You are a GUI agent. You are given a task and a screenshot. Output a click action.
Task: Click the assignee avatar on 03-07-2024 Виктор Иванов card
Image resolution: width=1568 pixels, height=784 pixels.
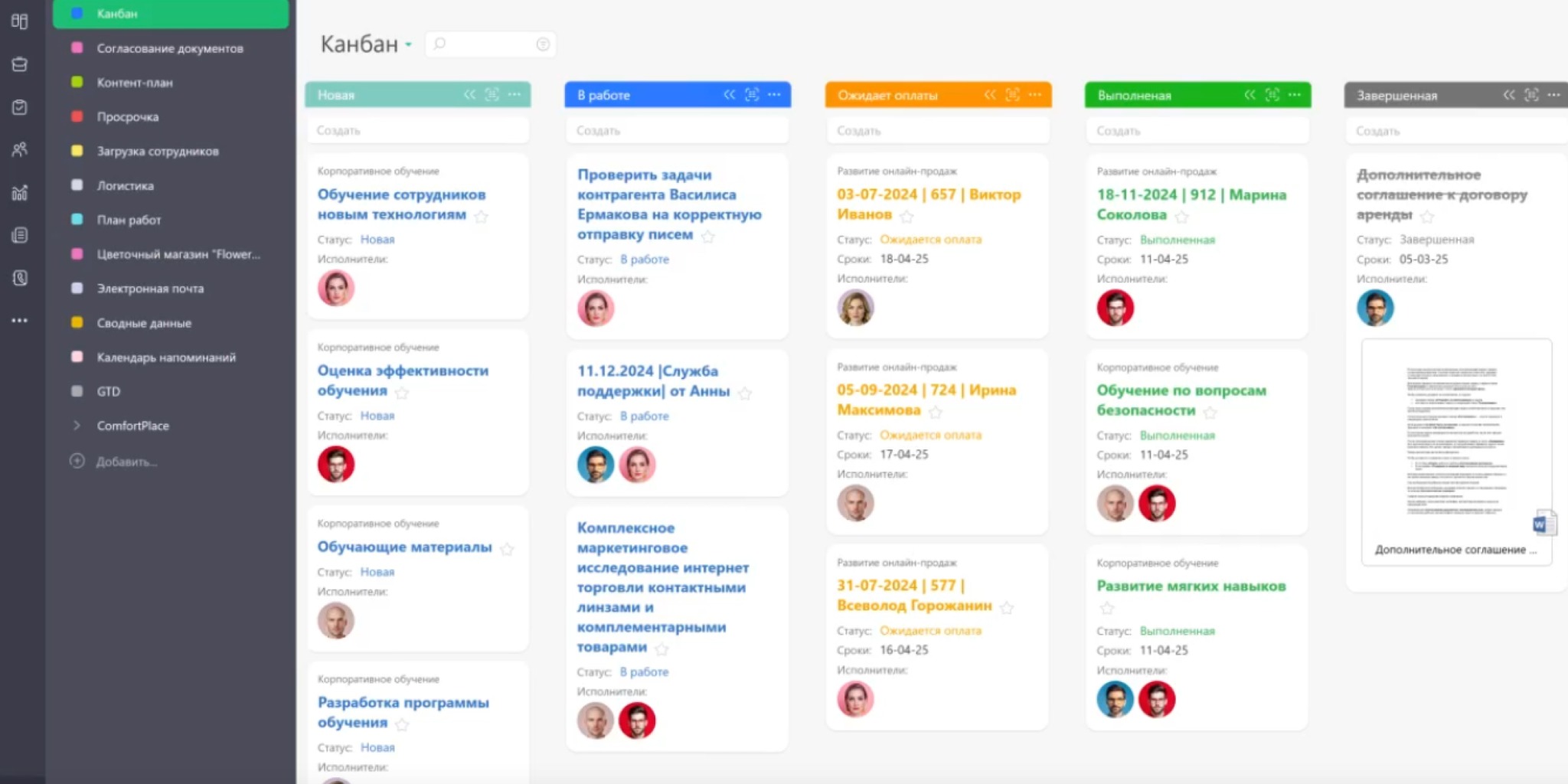[855, 308]
